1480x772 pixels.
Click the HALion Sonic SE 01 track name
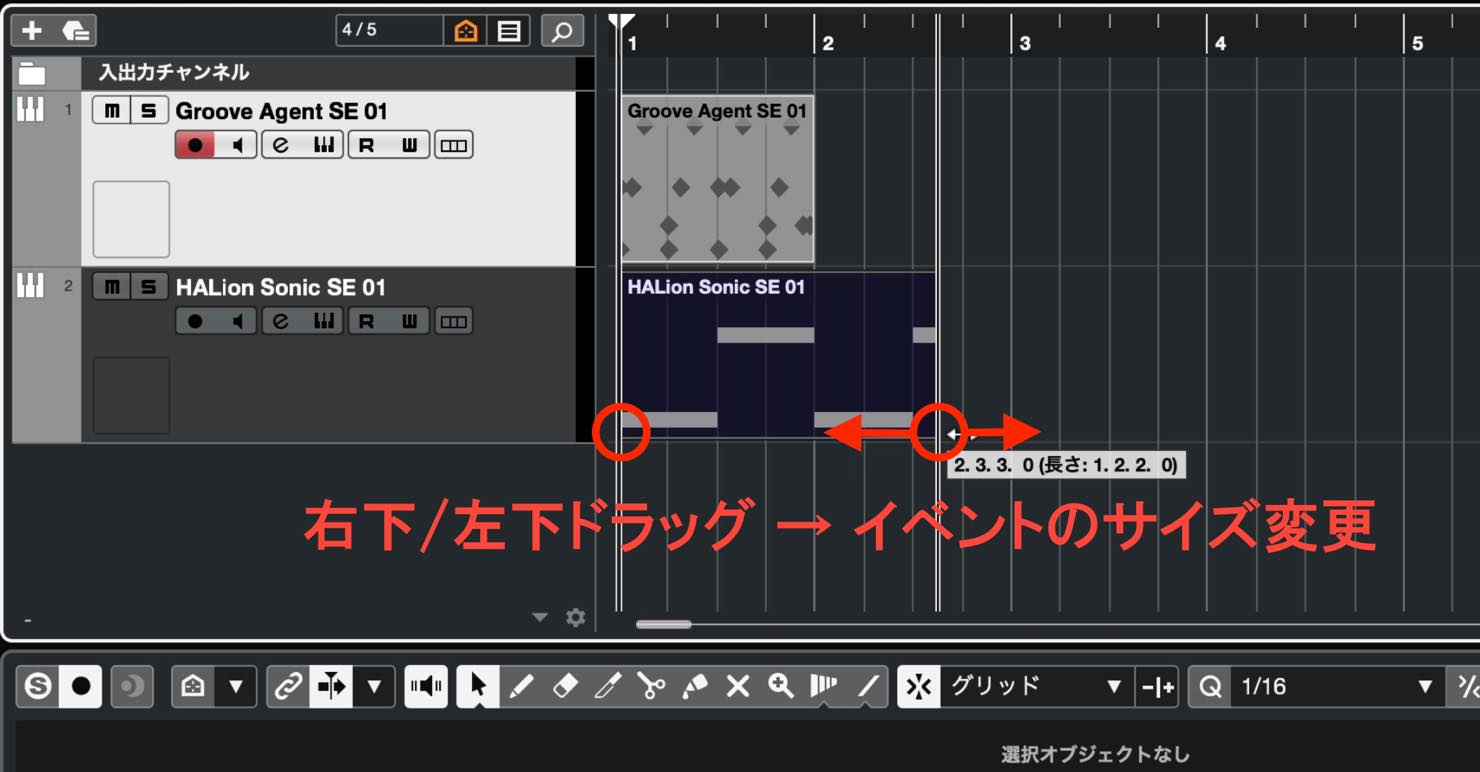click(281, 288)
